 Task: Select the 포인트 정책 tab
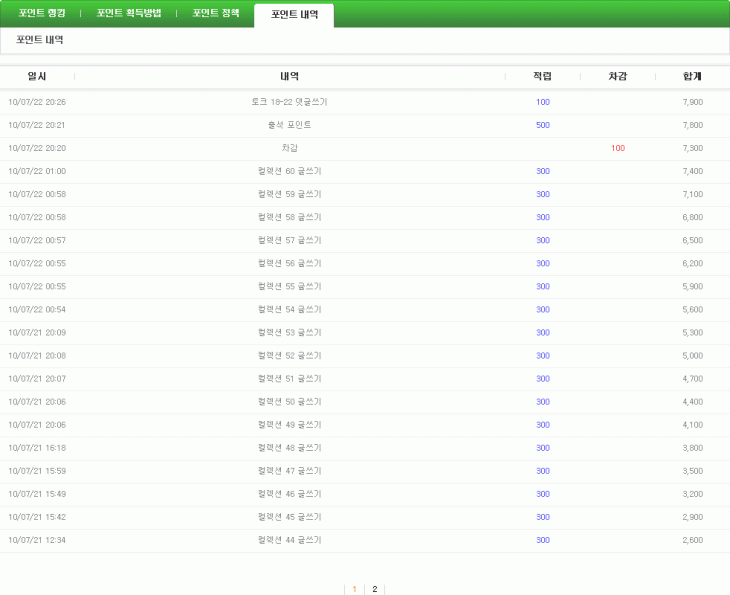point(216,14)
